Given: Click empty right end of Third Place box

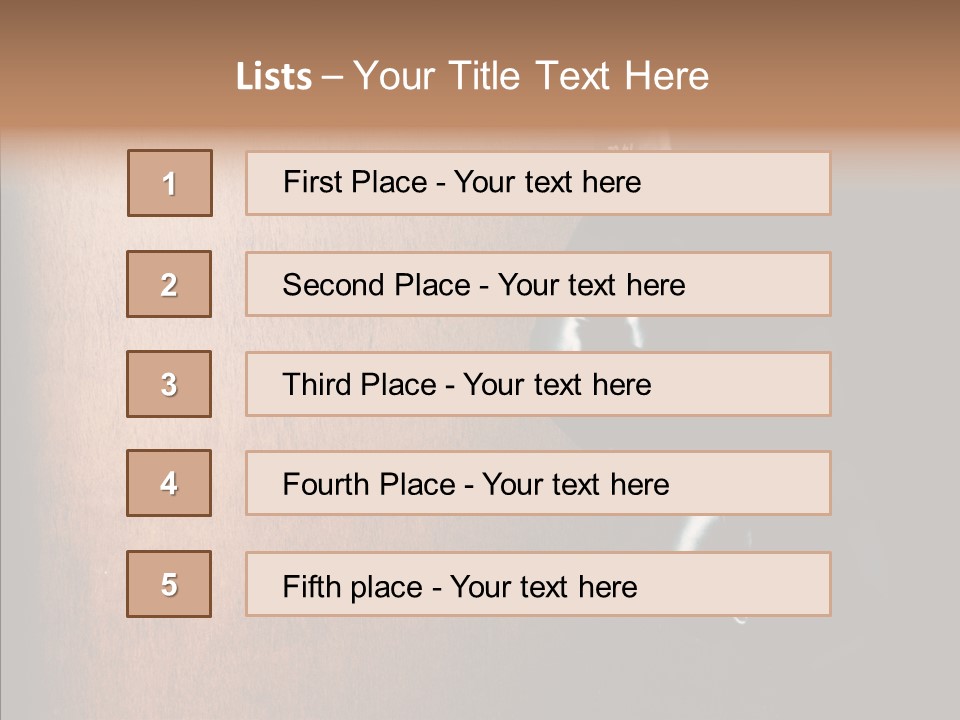Looking at the screenshot, I should coord(760,385).
